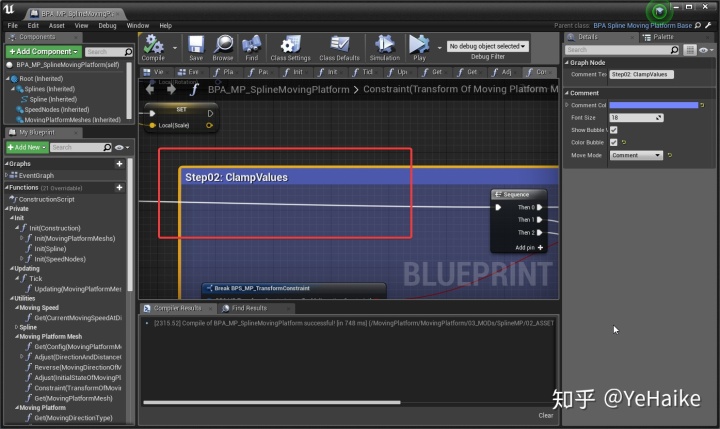Viewport: 720px width, 429px height.
Task: Add a new function with plus icon
Action: pyautogui.click(x=119, y=187)
